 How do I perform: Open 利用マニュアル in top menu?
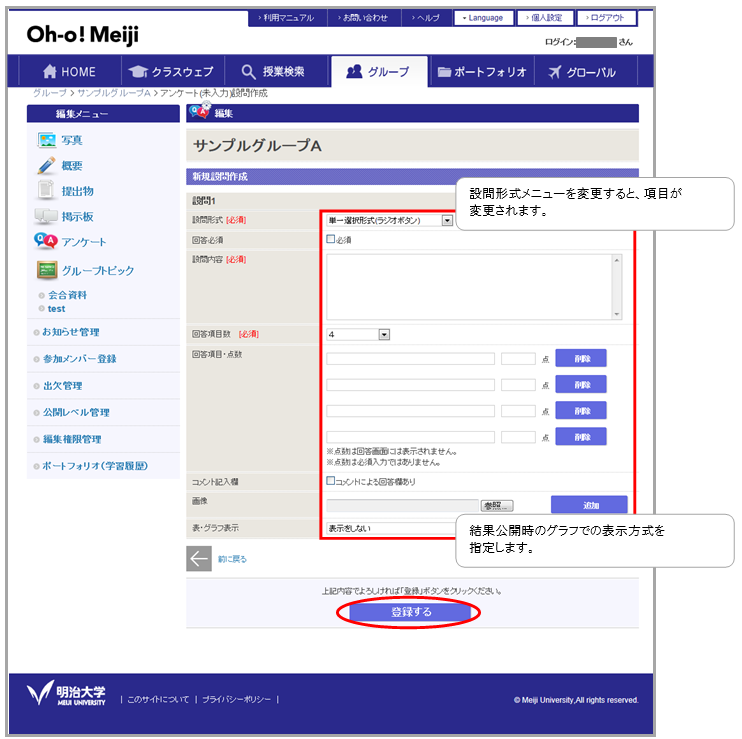[x=287, y=18]
